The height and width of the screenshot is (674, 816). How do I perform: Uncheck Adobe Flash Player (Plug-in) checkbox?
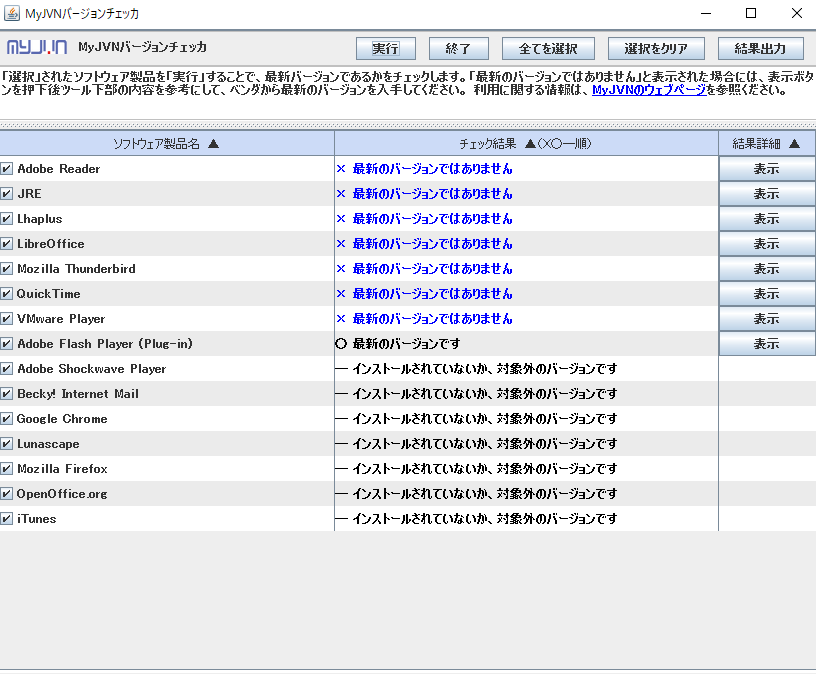coord(7,344)
